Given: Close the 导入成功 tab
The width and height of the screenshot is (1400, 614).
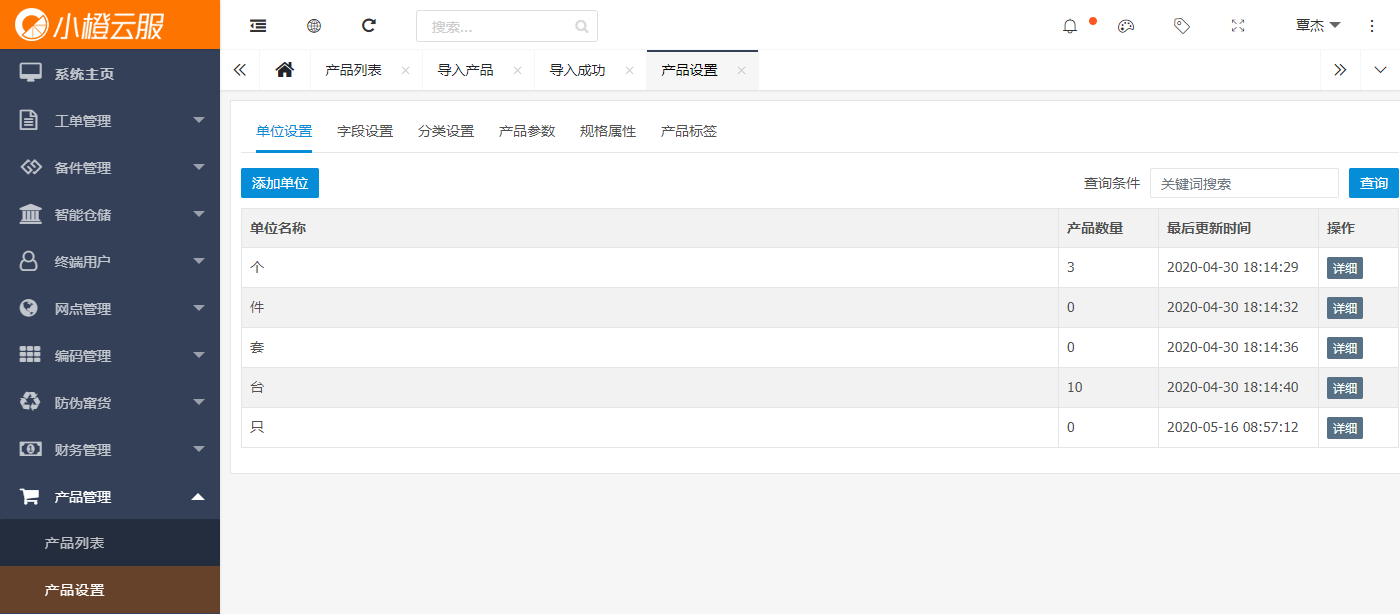Looking at the screenshot, I should click(629, 70).
